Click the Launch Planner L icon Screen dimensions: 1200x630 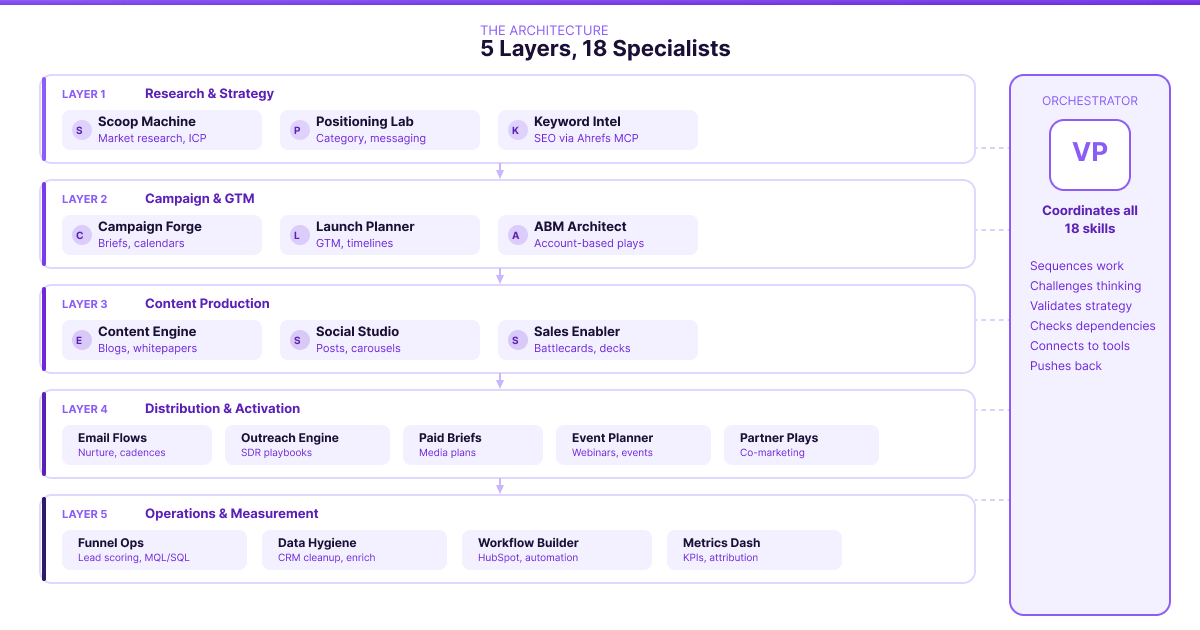coord(297,234)
